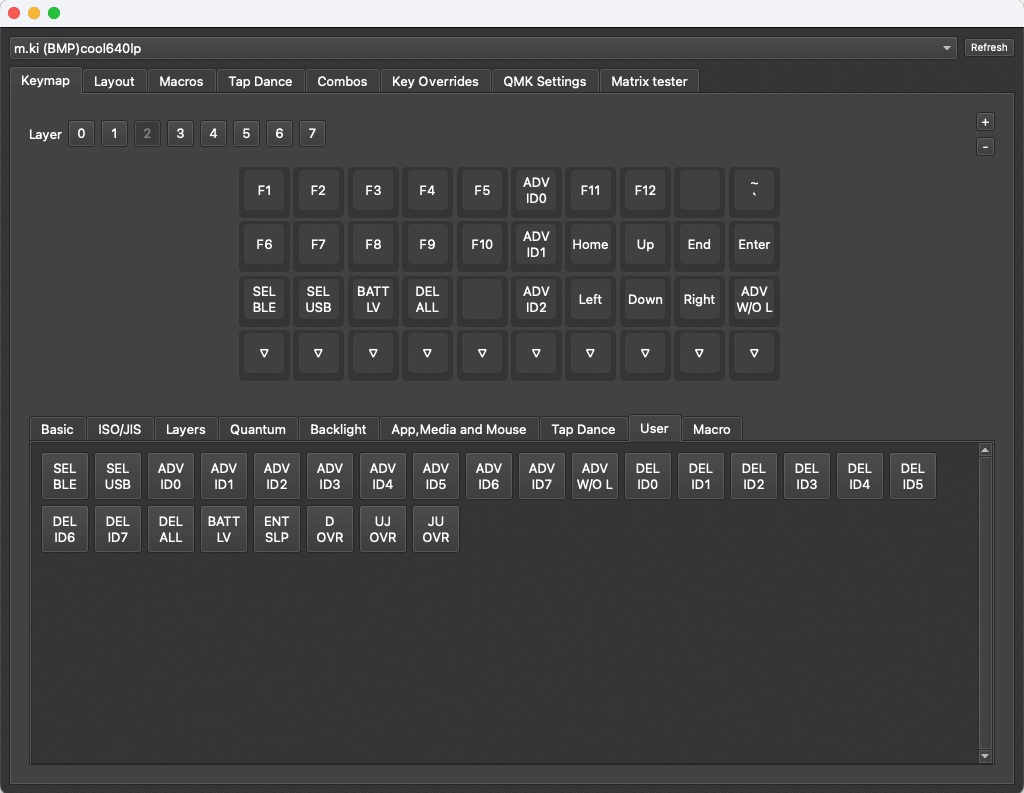
Task: Pick DEL ID0 keycode
Action: point(647,476)
